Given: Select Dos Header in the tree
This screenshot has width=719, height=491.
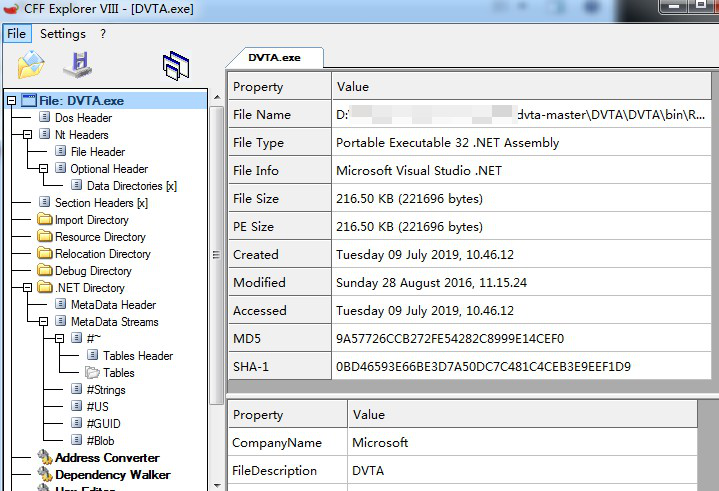Looking at the screenshot, I should tap(83, 118).
